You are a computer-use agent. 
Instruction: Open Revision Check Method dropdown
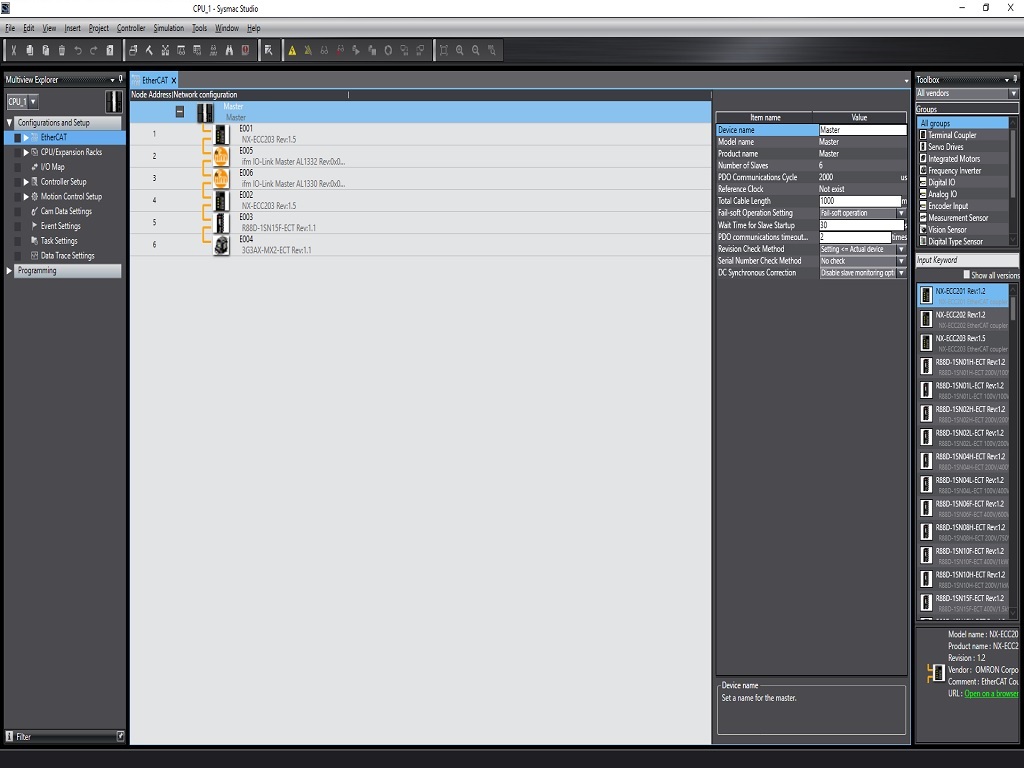(901, 249)
